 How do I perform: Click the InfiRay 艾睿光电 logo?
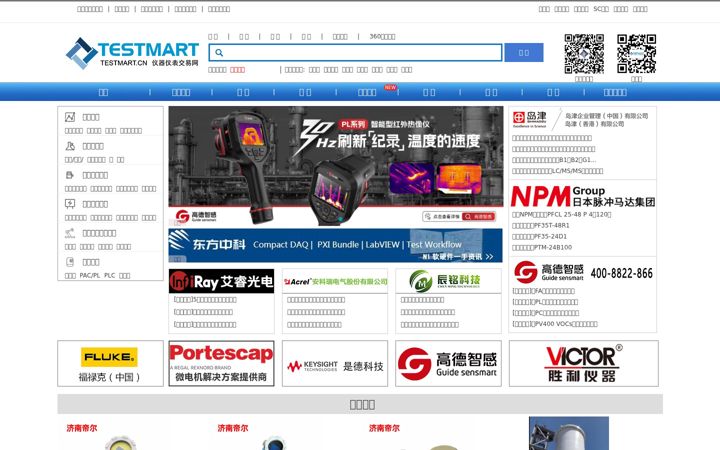pos(221,281)
